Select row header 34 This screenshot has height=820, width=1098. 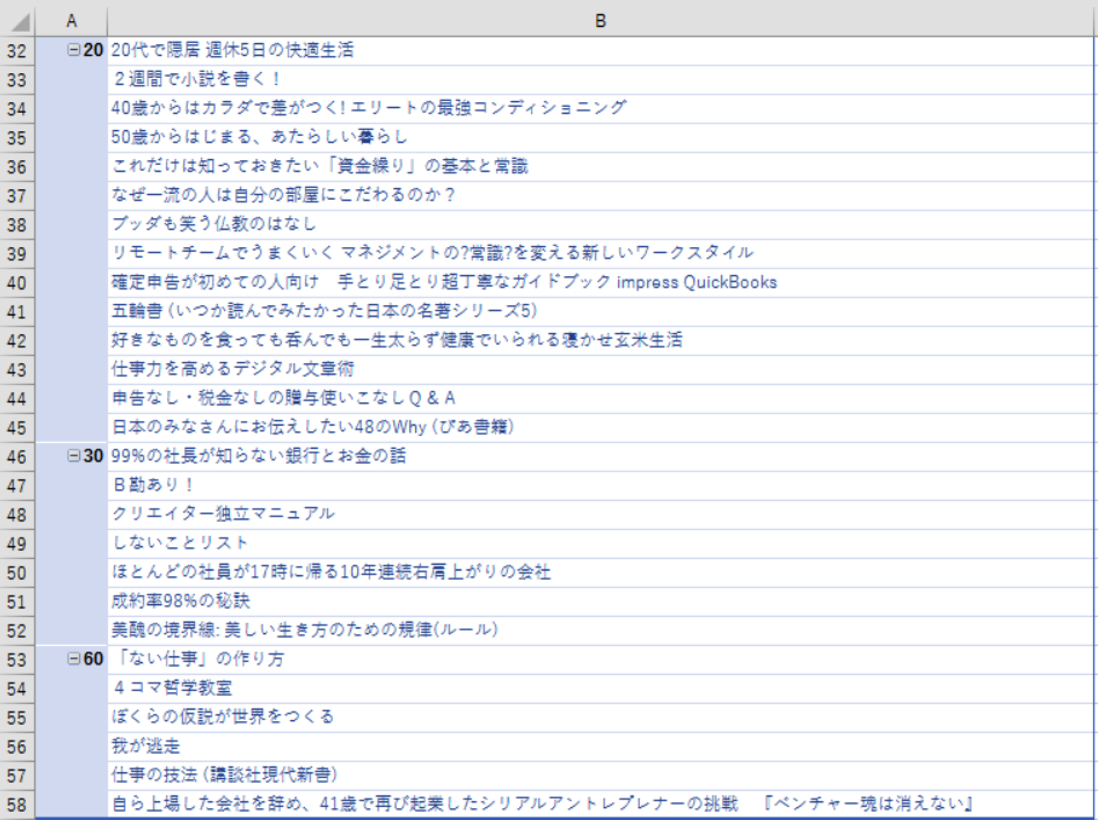pos(18,109)
